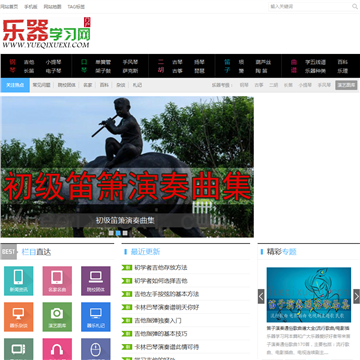Screen dimensions: 360x360
Task: Open the green camera 演艺图库 tile
Action: tap(57, 317)
